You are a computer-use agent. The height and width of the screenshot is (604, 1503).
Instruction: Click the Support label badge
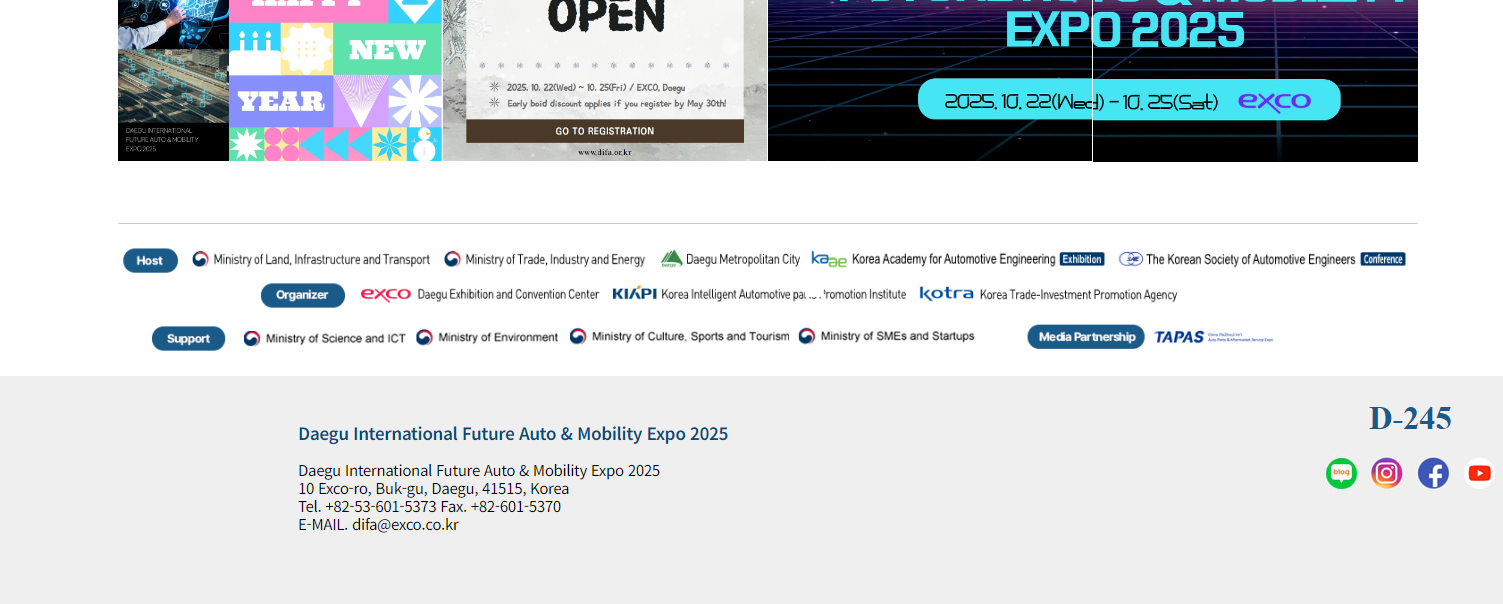point(188,338)
